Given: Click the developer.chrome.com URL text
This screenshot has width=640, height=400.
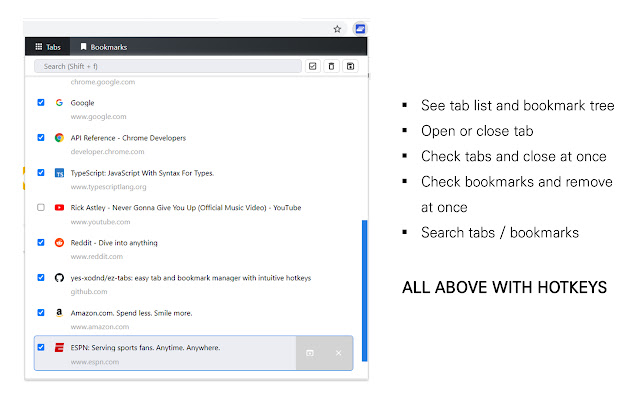Looking at the screenshot, I should pyautogui.click(x=107, y=151).
